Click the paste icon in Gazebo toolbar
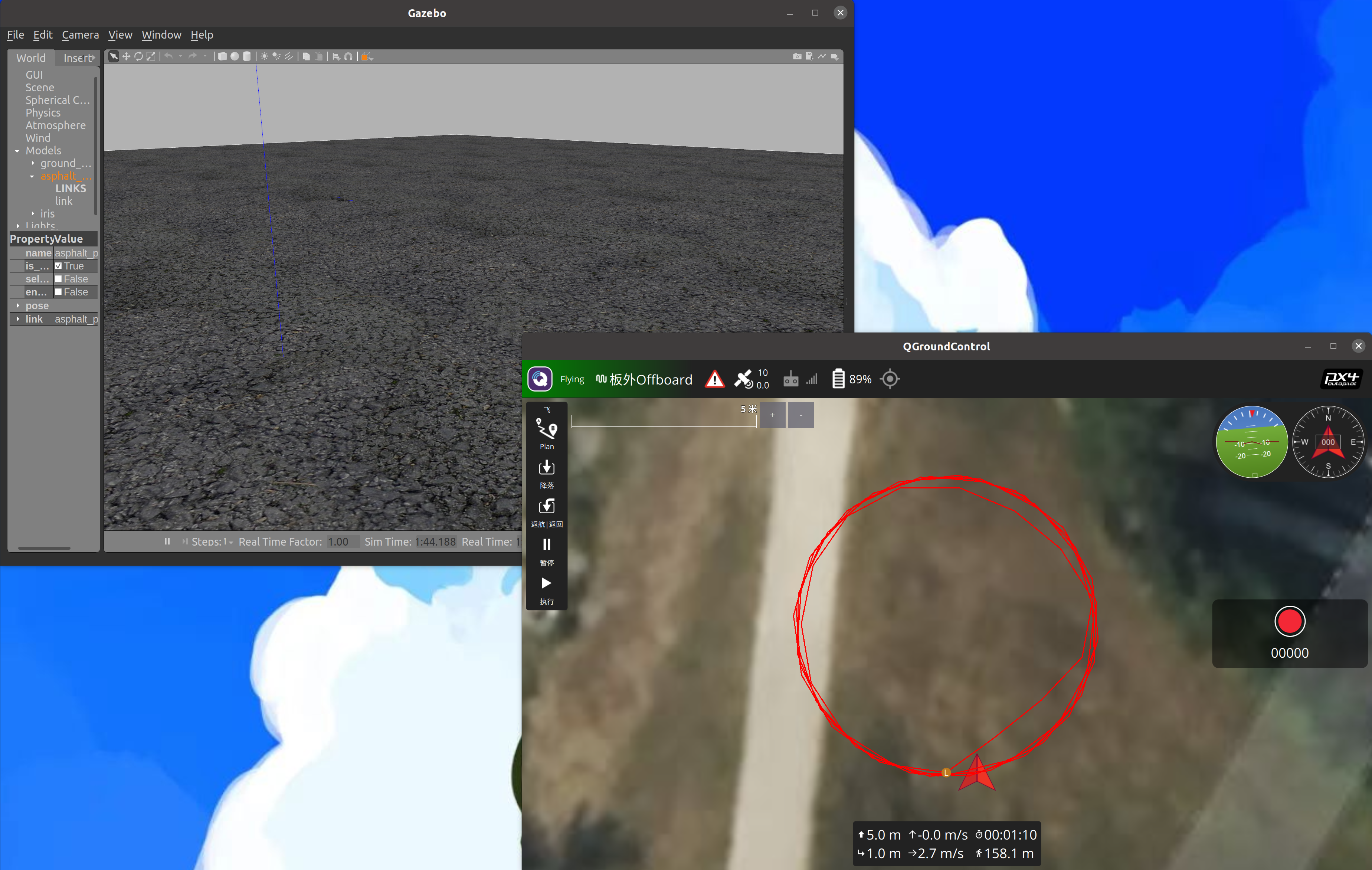1372x870 pixels. [x=319, y=56]
